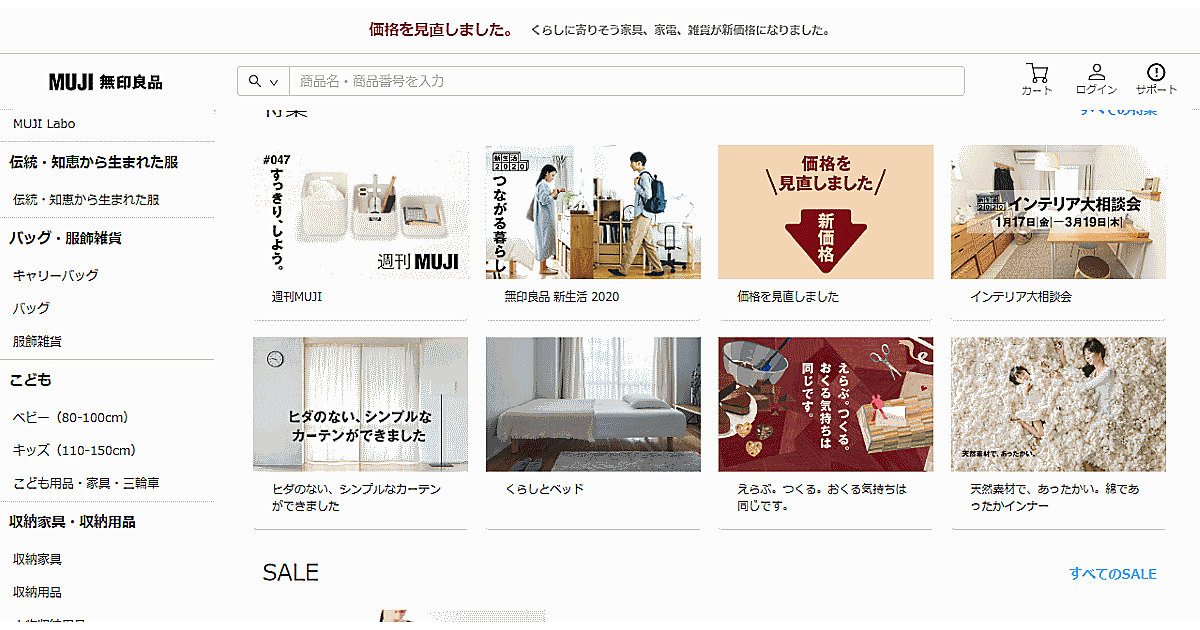Open インテリア大相談会 feature image
The image size is (1200, 630).
[x=1058, y=212]
